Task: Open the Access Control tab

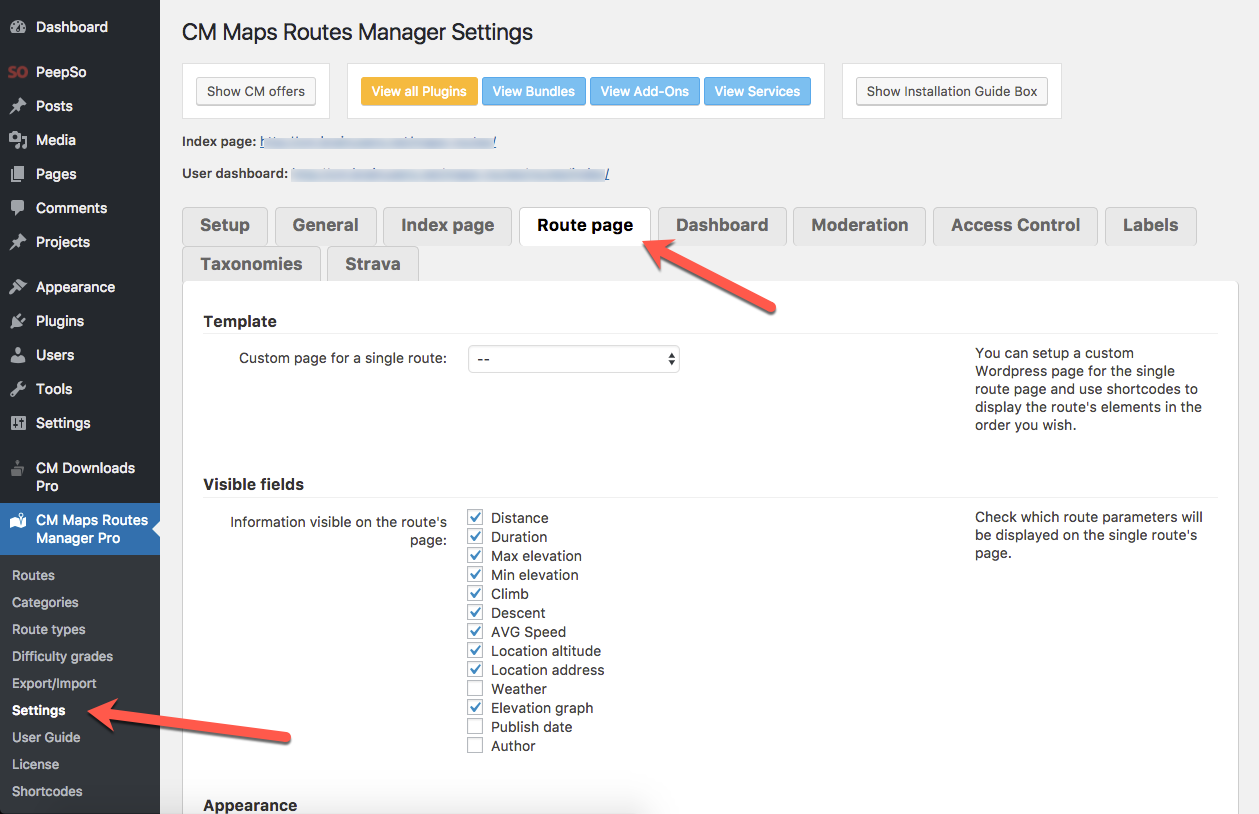Action: pos(1015,226)
